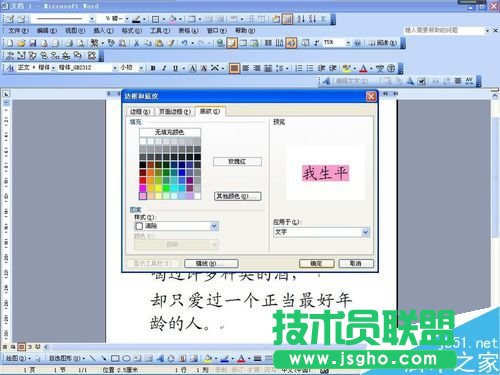
Task: Click the Paste clipboard icon
Action: coord(160,43)
